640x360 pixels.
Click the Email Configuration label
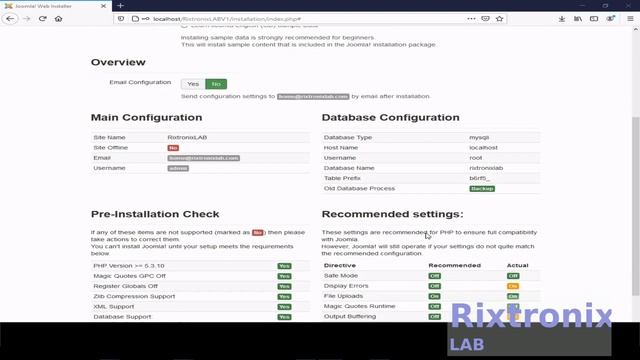140,82
